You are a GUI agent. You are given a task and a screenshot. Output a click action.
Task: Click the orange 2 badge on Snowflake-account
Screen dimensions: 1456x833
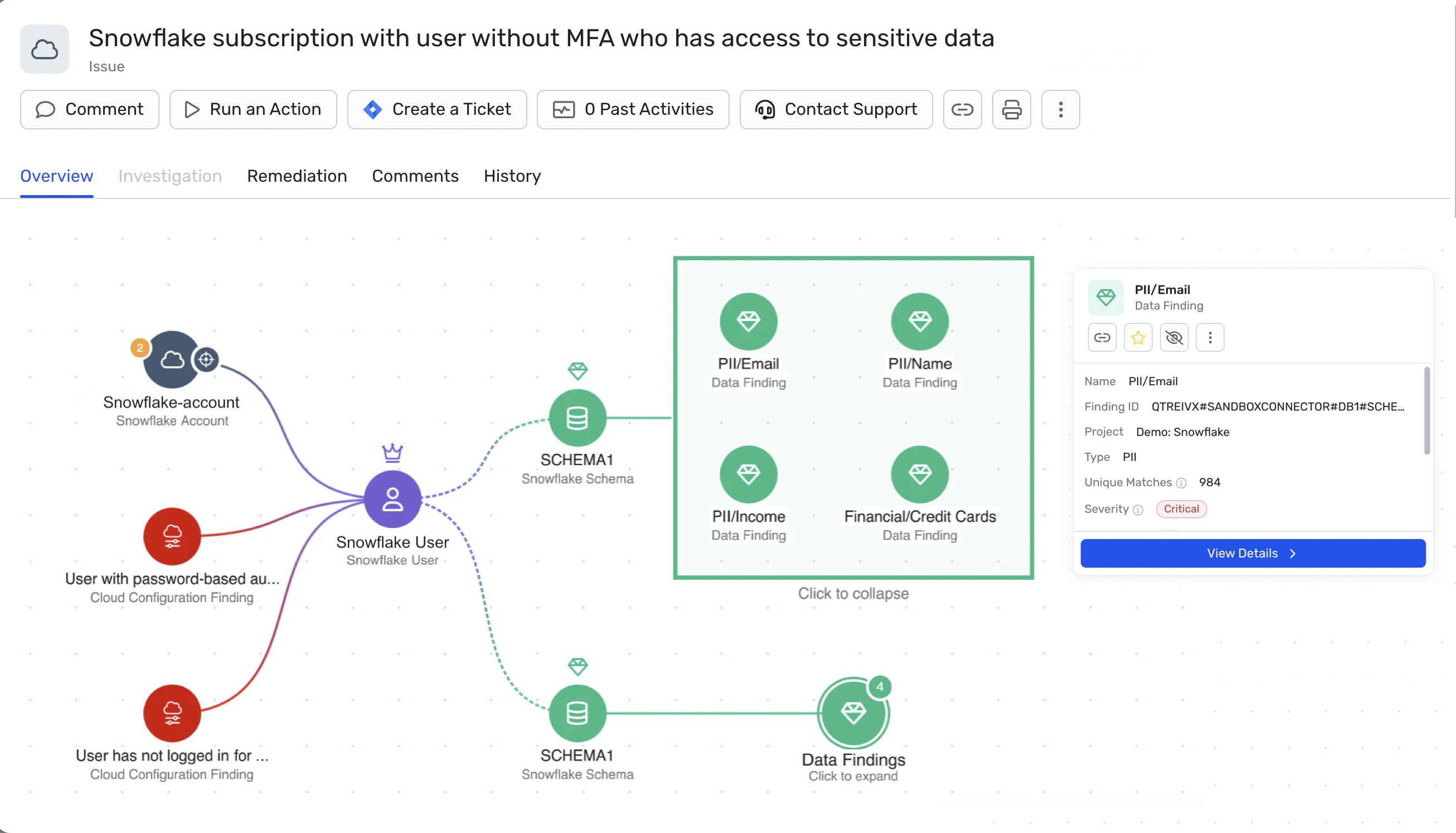[139, 348]
